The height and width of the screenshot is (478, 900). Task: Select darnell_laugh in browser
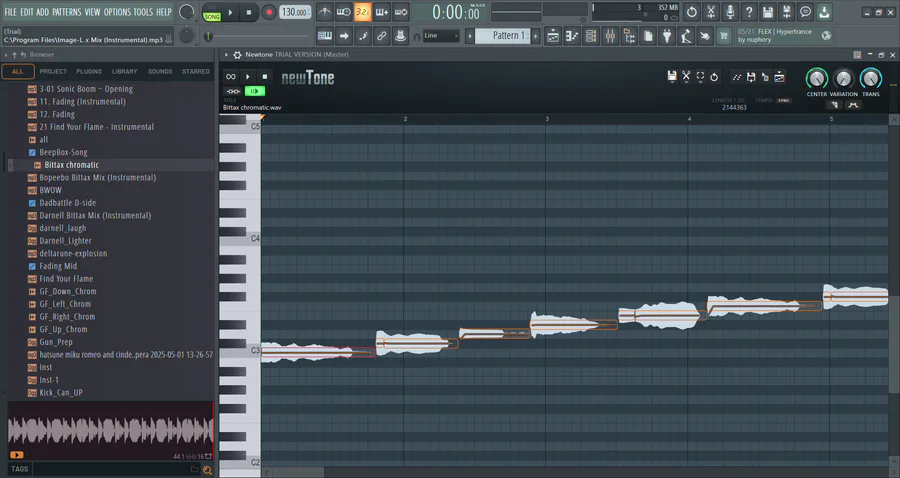click(x=63, y=228)
